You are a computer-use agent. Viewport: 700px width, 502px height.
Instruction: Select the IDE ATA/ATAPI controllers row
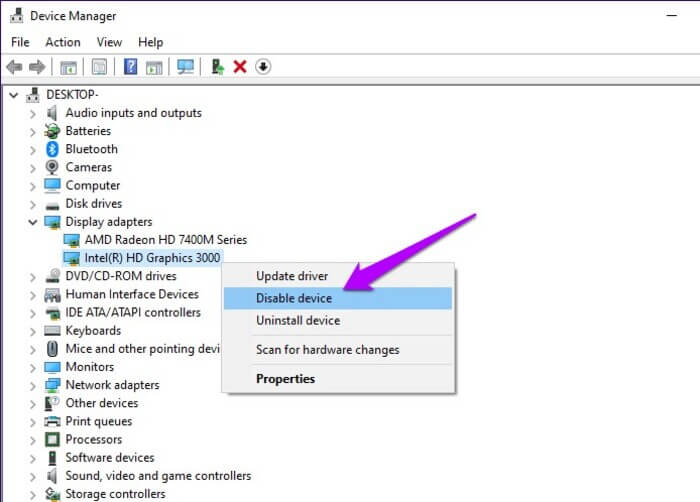tap(133, 313)
